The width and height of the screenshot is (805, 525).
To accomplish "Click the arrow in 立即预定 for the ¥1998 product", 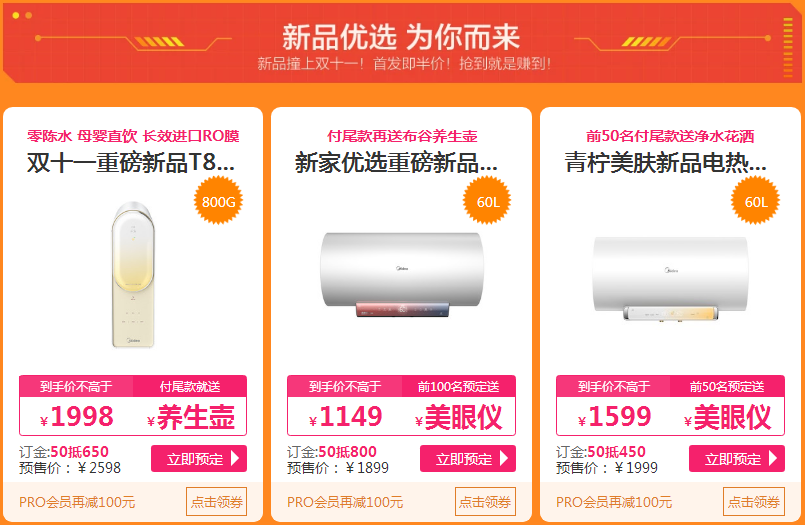I will tap(235, 458).
